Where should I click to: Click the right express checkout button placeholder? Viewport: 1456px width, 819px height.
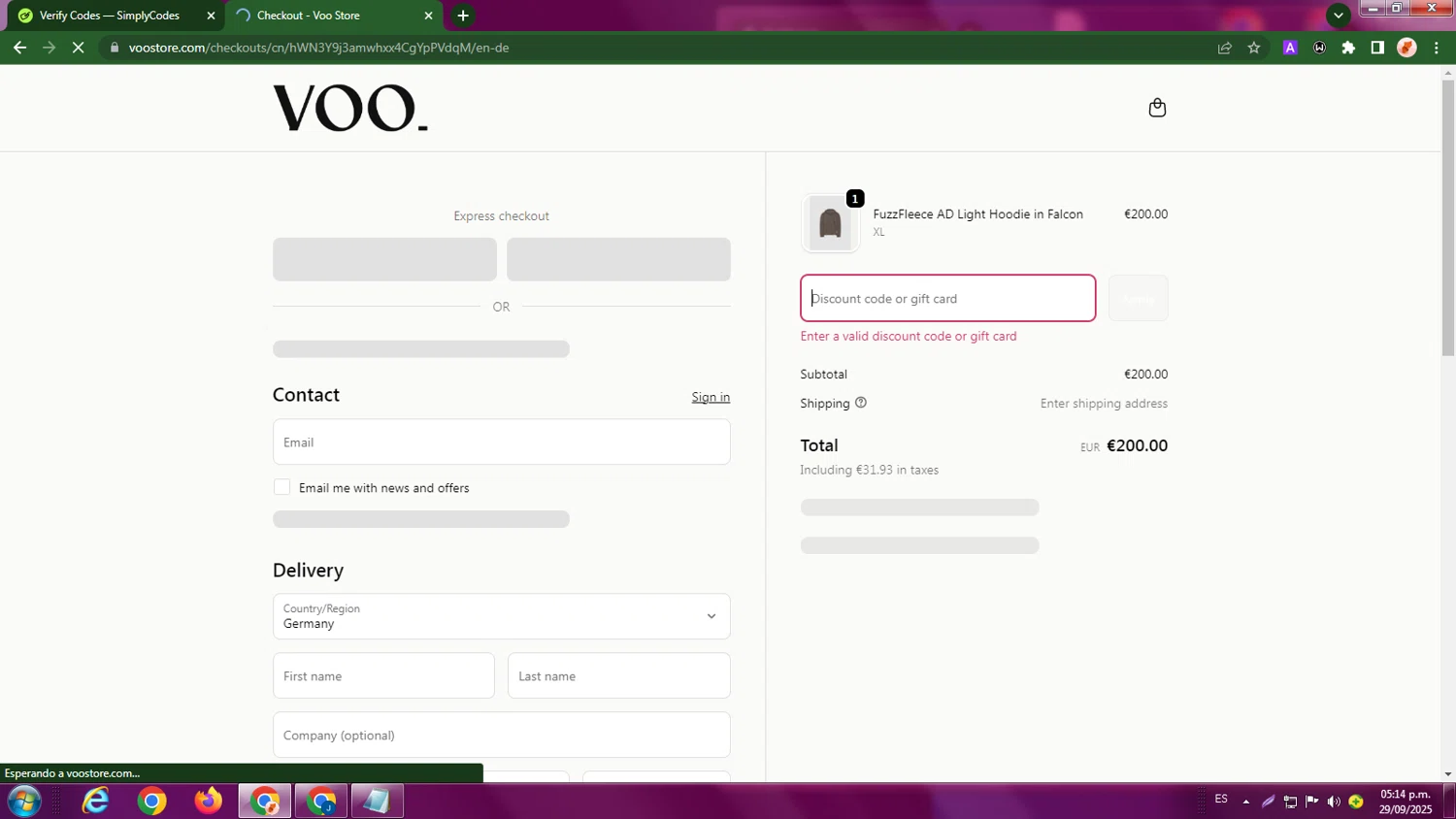(x=618, y=259)
